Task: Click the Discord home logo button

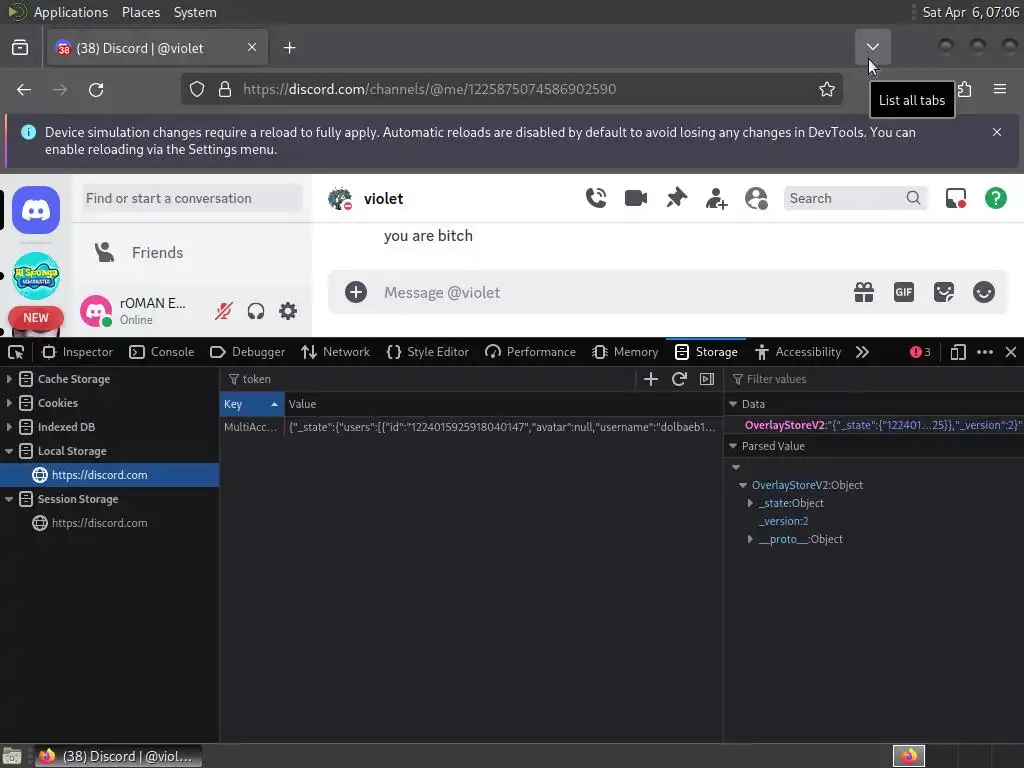Action: click(36, 210)
